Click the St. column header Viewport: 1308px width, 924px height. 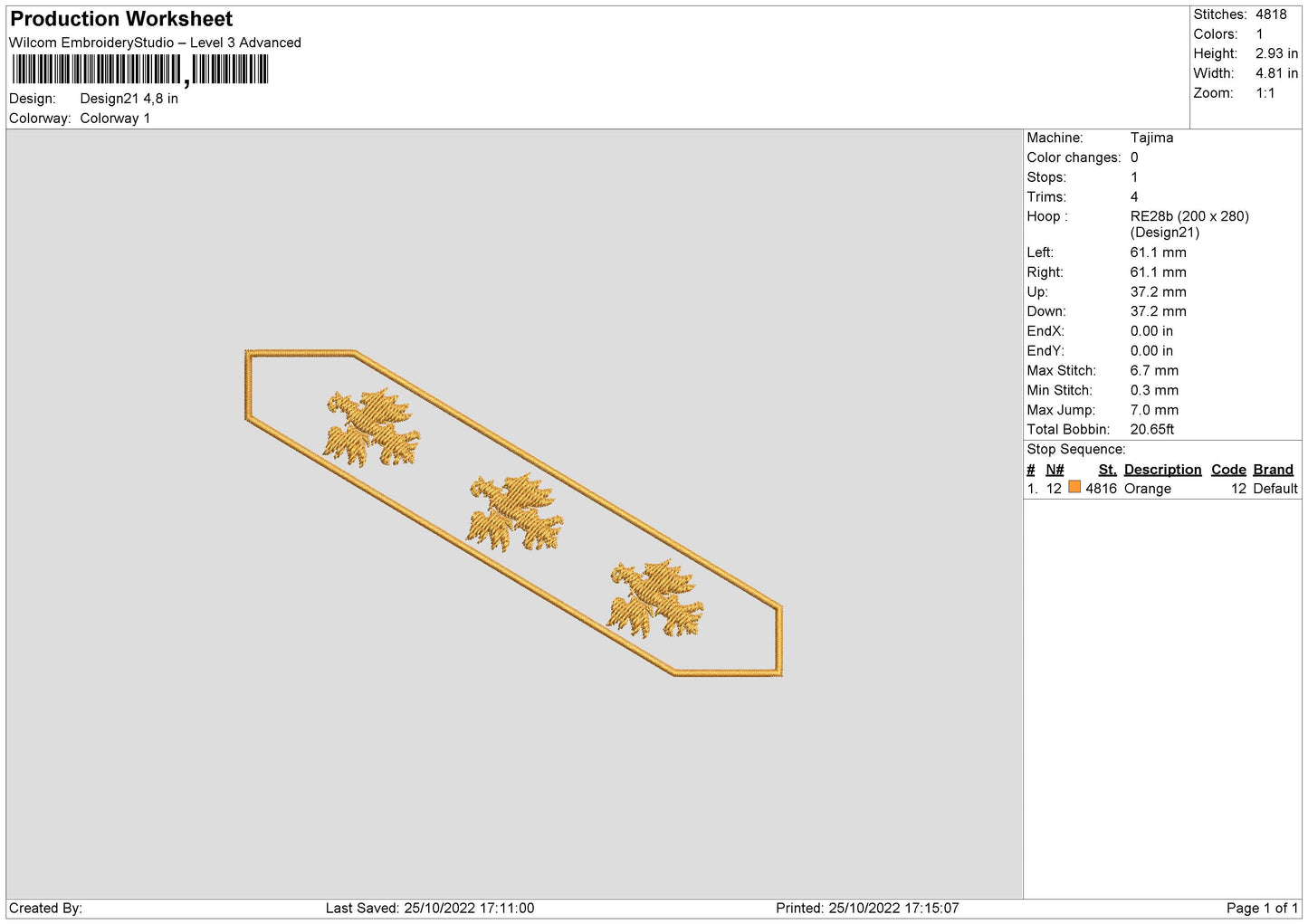1107,470
